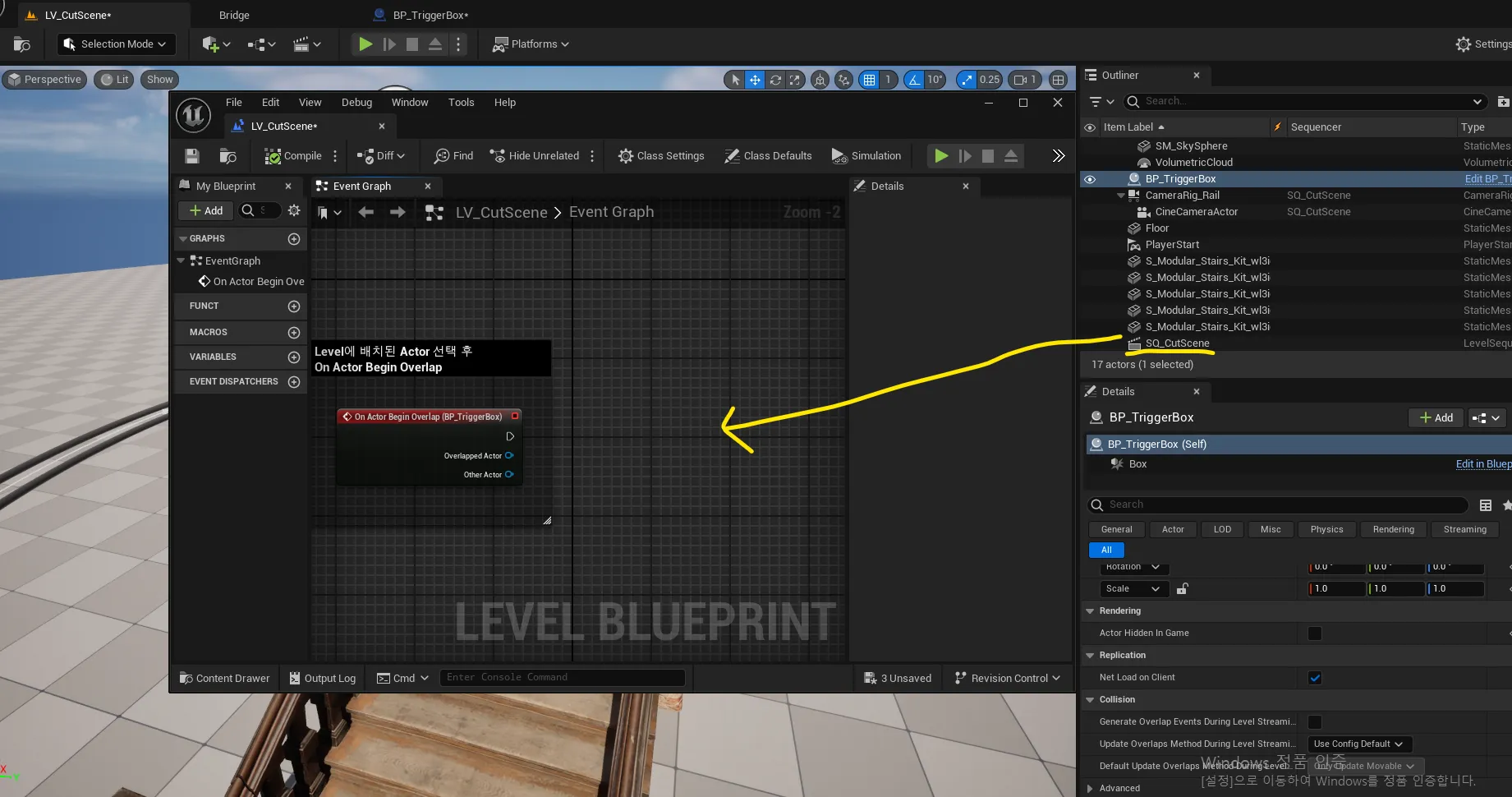Compile the Level Blueprint

[x=293, y=156]
